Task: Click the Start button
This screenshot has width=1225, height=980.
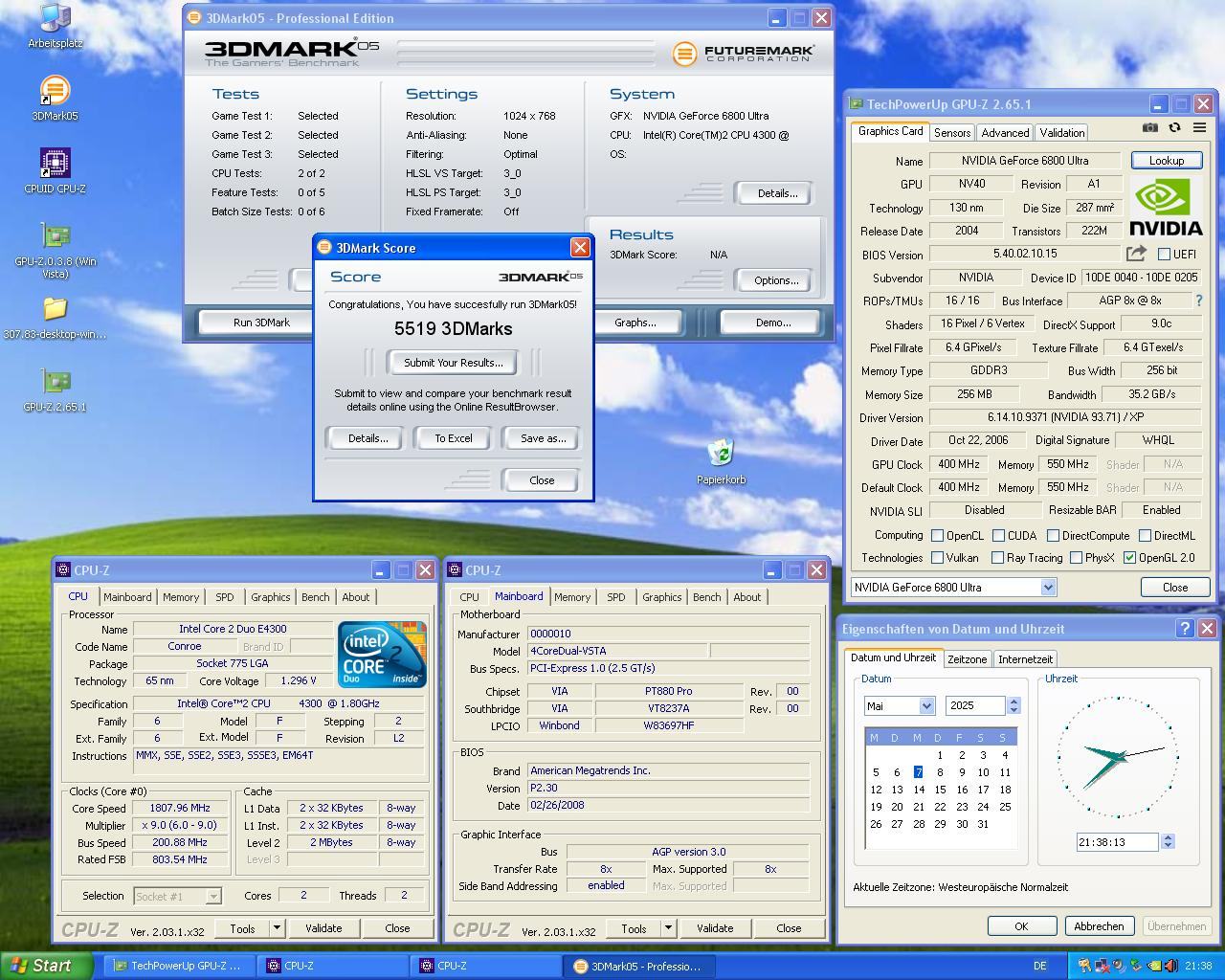Action: pyautogui.click(x=47, y=966)
